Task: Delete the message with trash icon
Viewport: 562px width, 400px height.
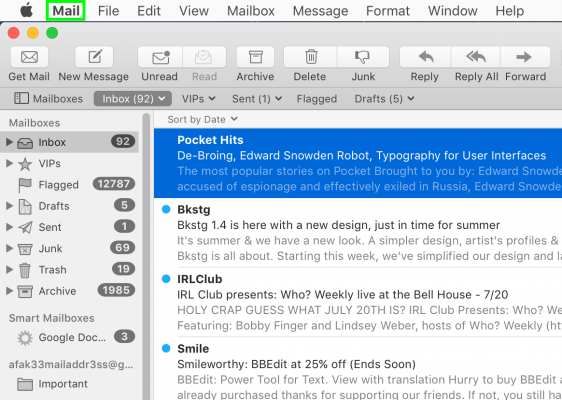Action: point(310,57)
